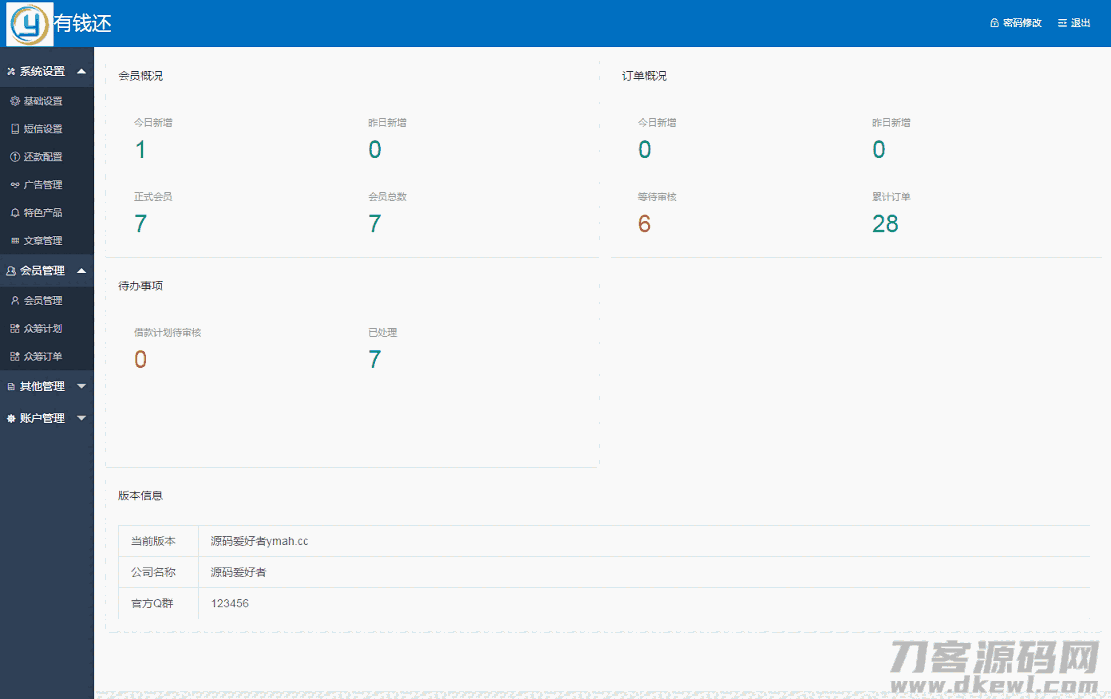Open the 众筹订单 menu item
This screenshot has width=1111, height=699.
pos(43,357)
